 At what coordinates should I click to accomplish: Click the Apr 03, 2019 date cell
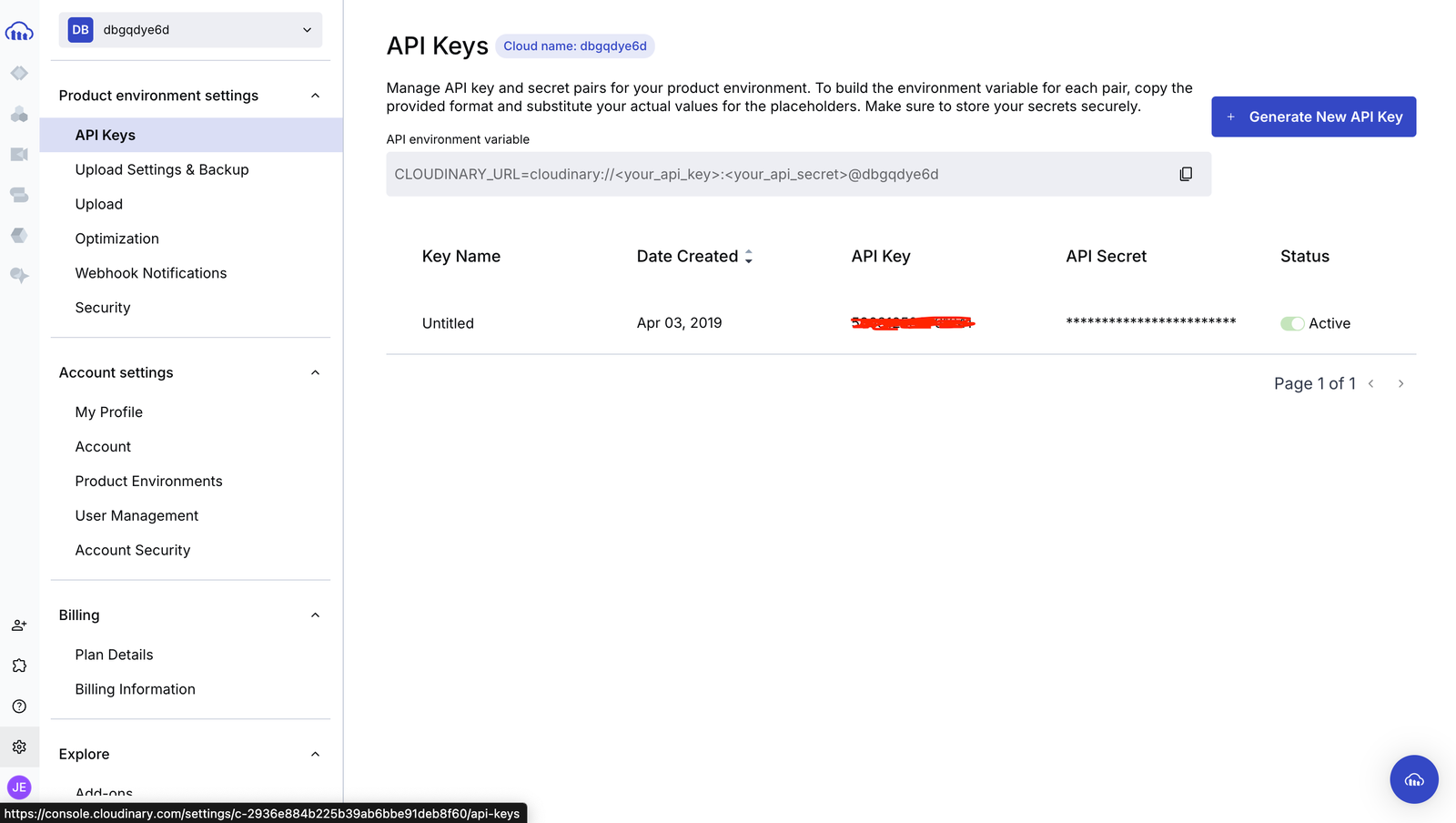[679, 323]
